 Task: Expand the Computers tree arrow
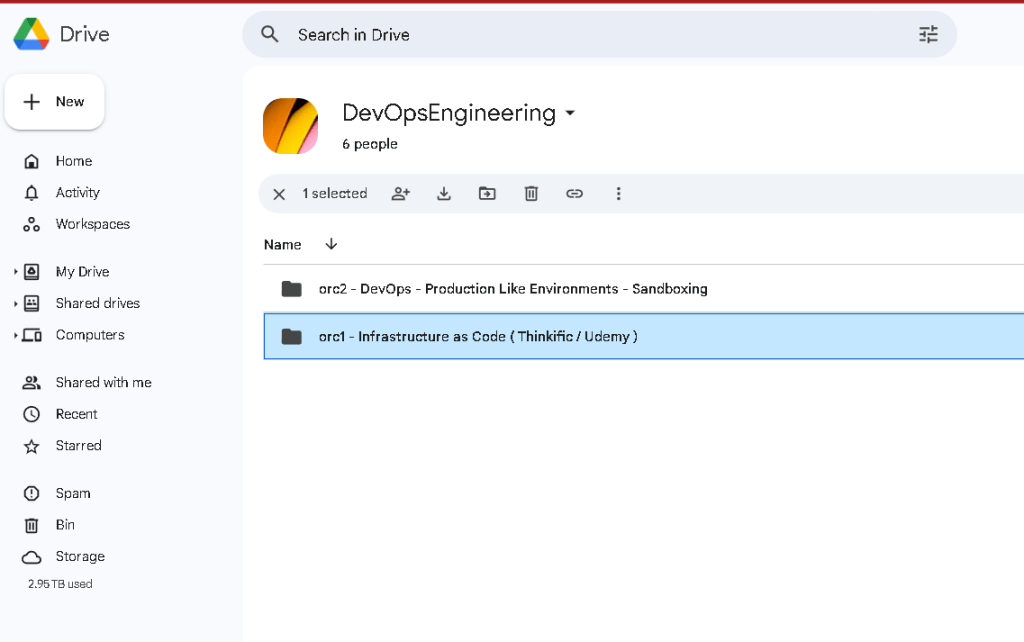[15, 335]
